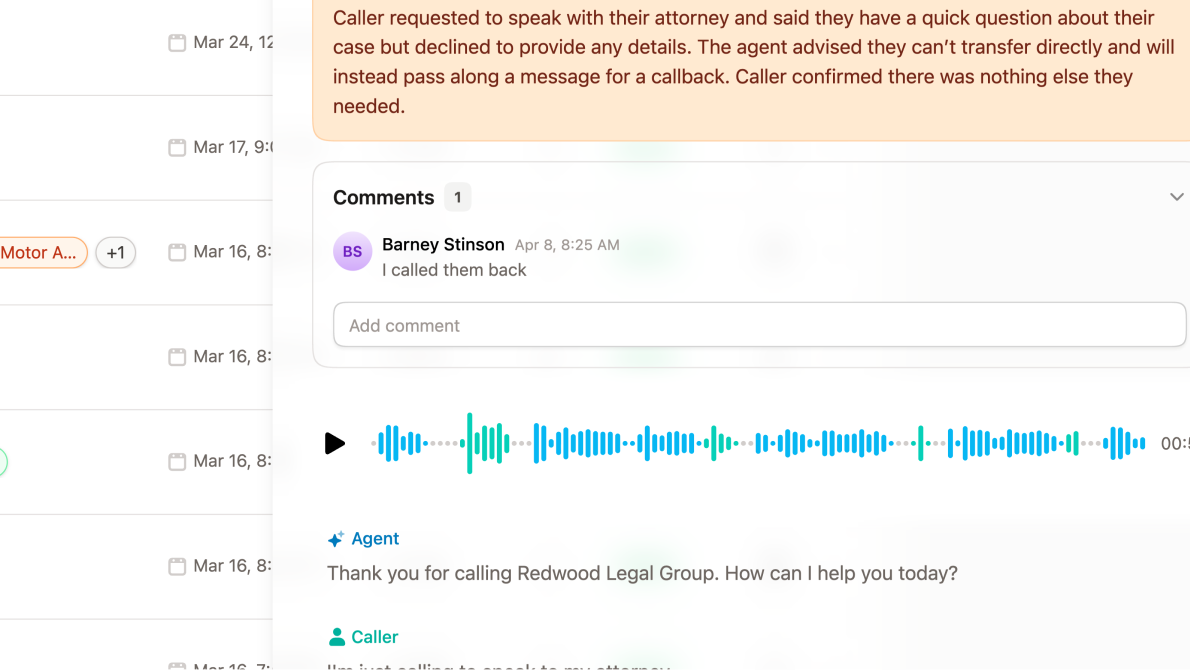Image resolution: width=1190 pixels, height=670 pixels.
Task: Click the calendar icon beside the Mar 24 call
Action: (x=177, y=42)
